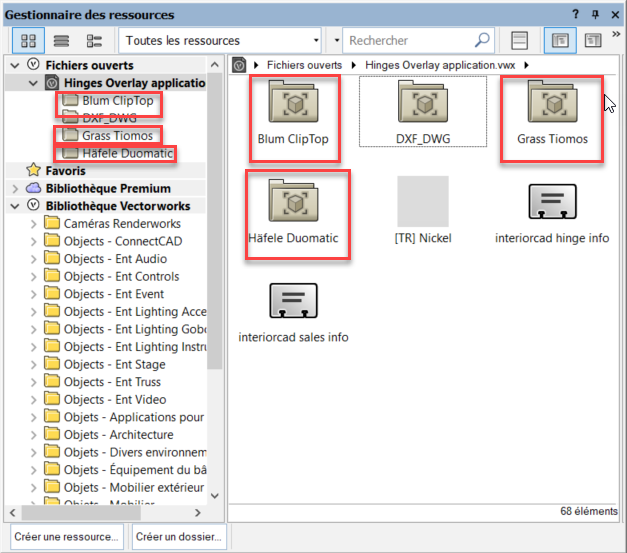
Task: Pin the resource manager palette
Action: pos(595,15)
